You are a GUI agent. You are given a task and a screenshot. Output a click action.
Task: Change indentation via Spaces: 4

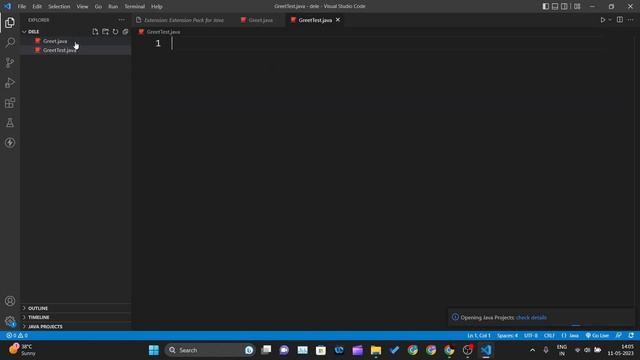(507, 336)
